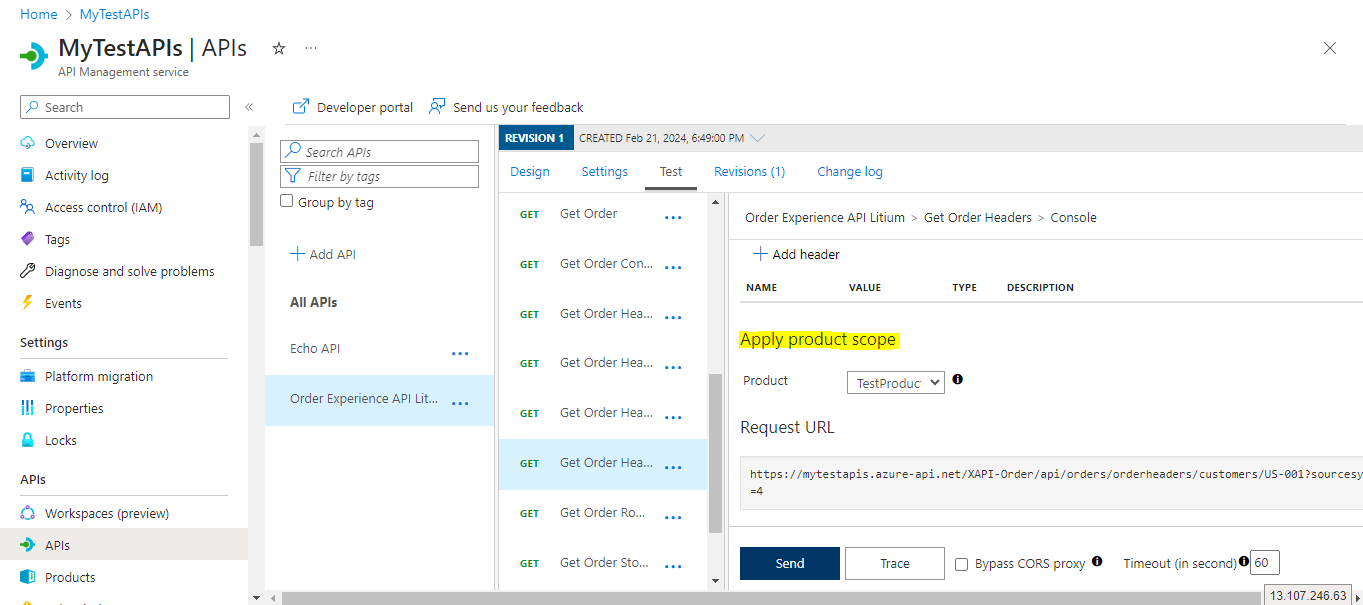Select the Get Order Ro... operation
Screen dimensions: 1363x605
pos(603,513)
